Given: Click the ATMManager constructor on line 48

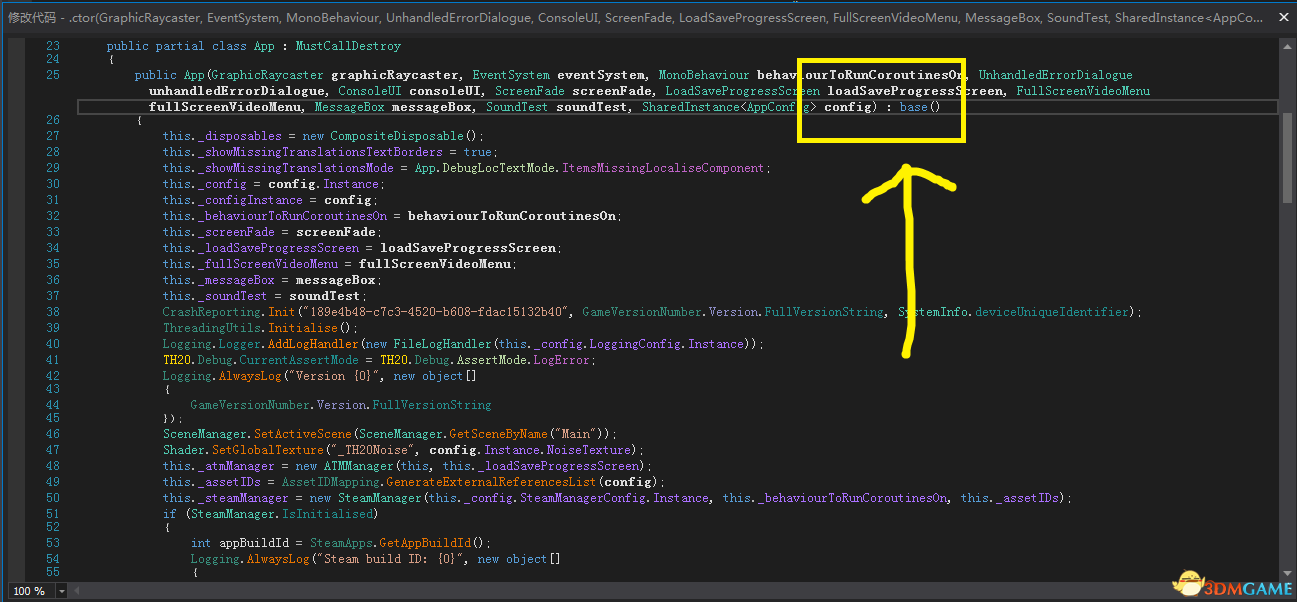Looking at the screenshot, I should pyautogui.click(x=358, y=466).
